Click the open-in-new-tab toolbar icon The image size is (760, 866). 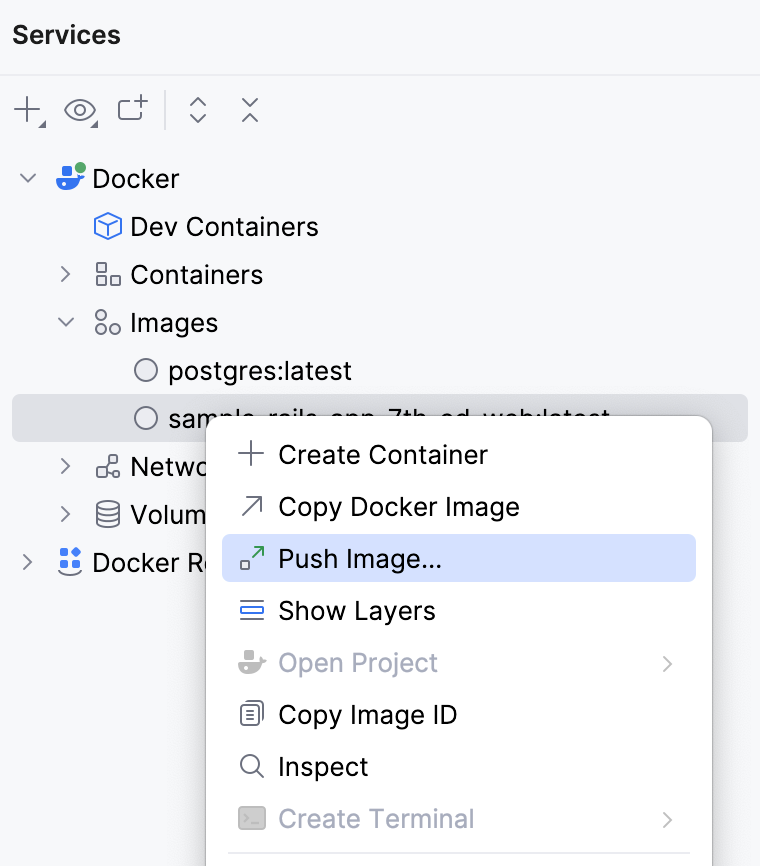(x=131, y=110)
